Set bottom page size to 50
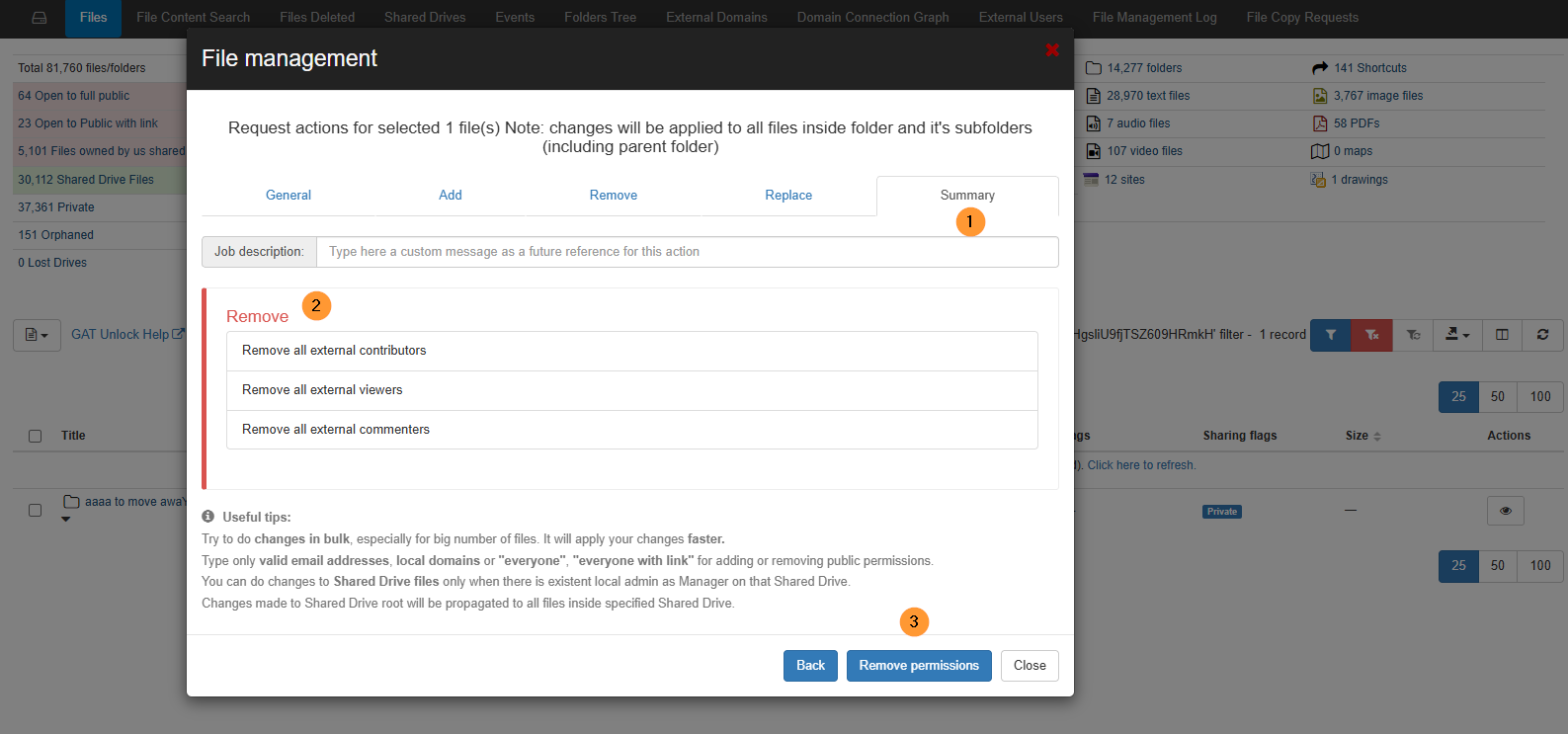 tap(1498, 565)
